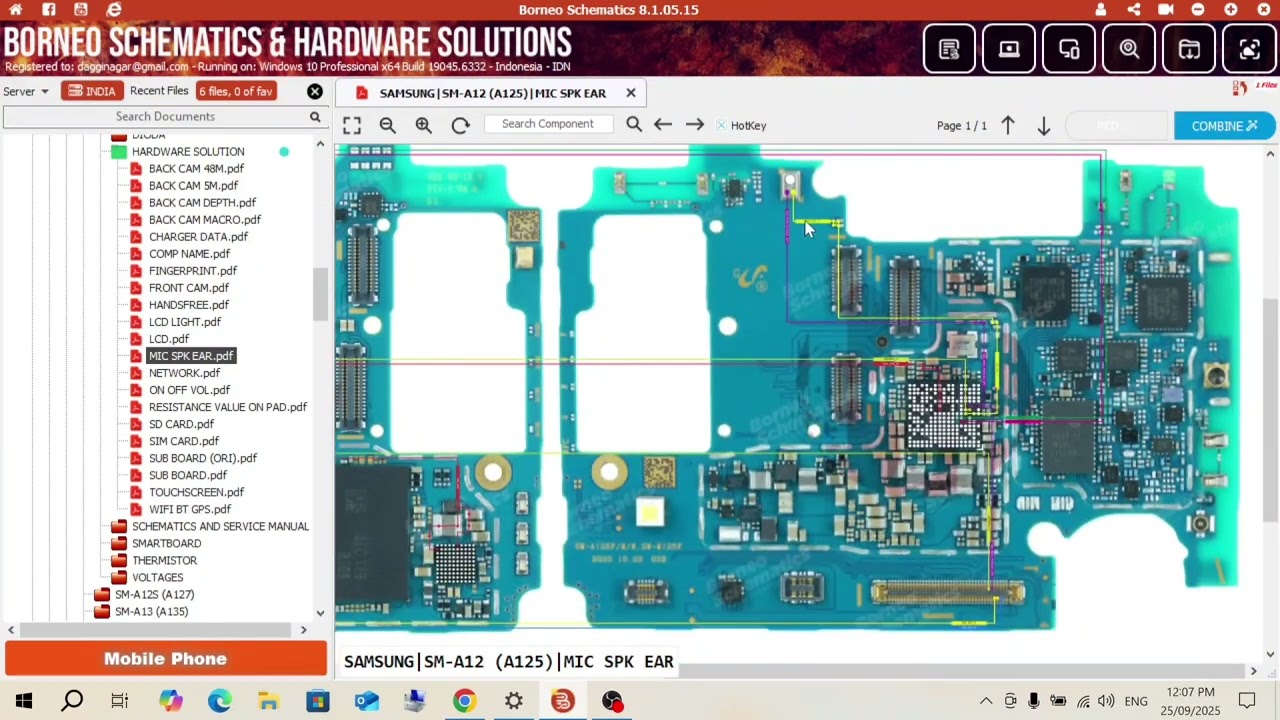Expand the SCHEMATICS AND SERVICE MANUAL folder
Screen dimensions: 1280x720
[x=220, y=526]
